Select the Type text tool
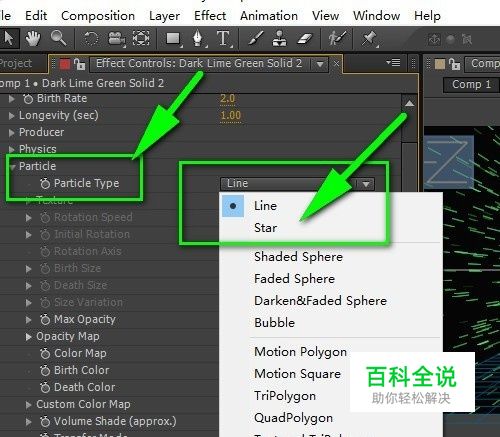 tap(223, 39)
